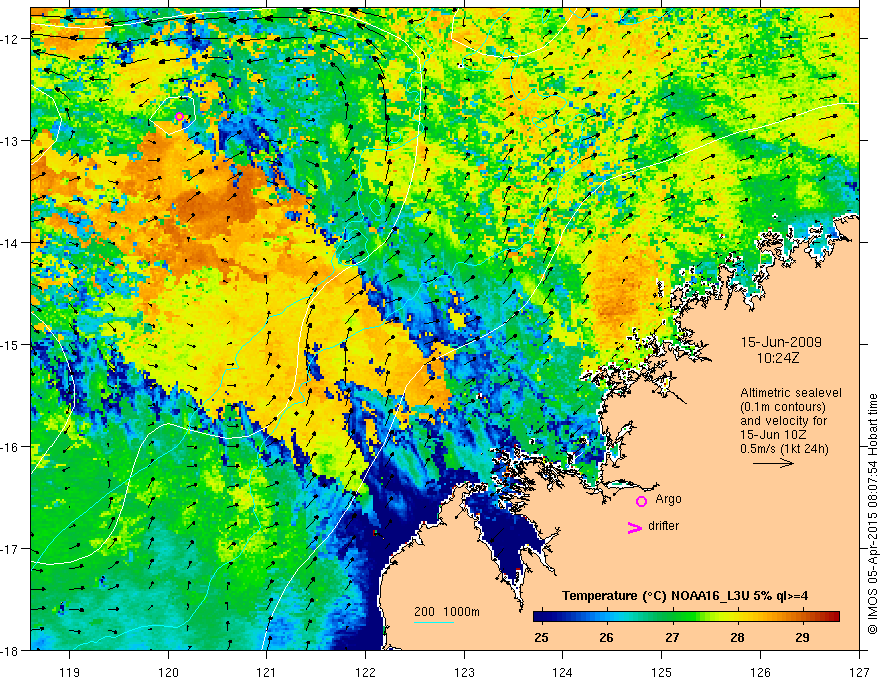Screen dimensions: 880x680
Task: Click the 'drifter' legend label
Action: 663,526
